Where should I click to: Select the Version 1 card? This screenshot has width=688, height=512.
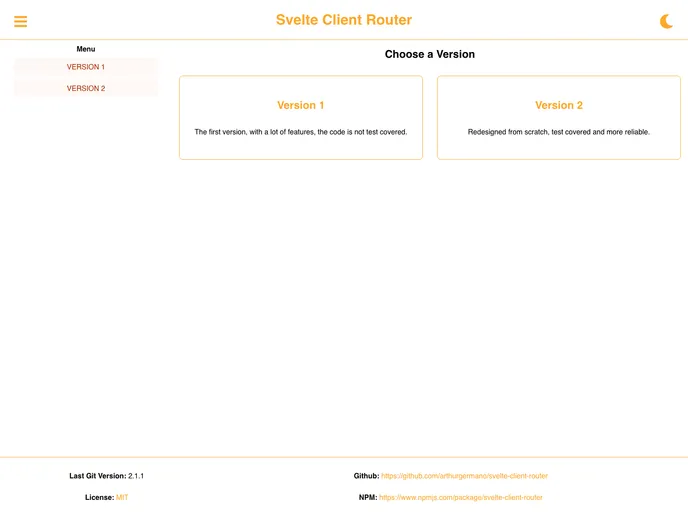[301, 118]
